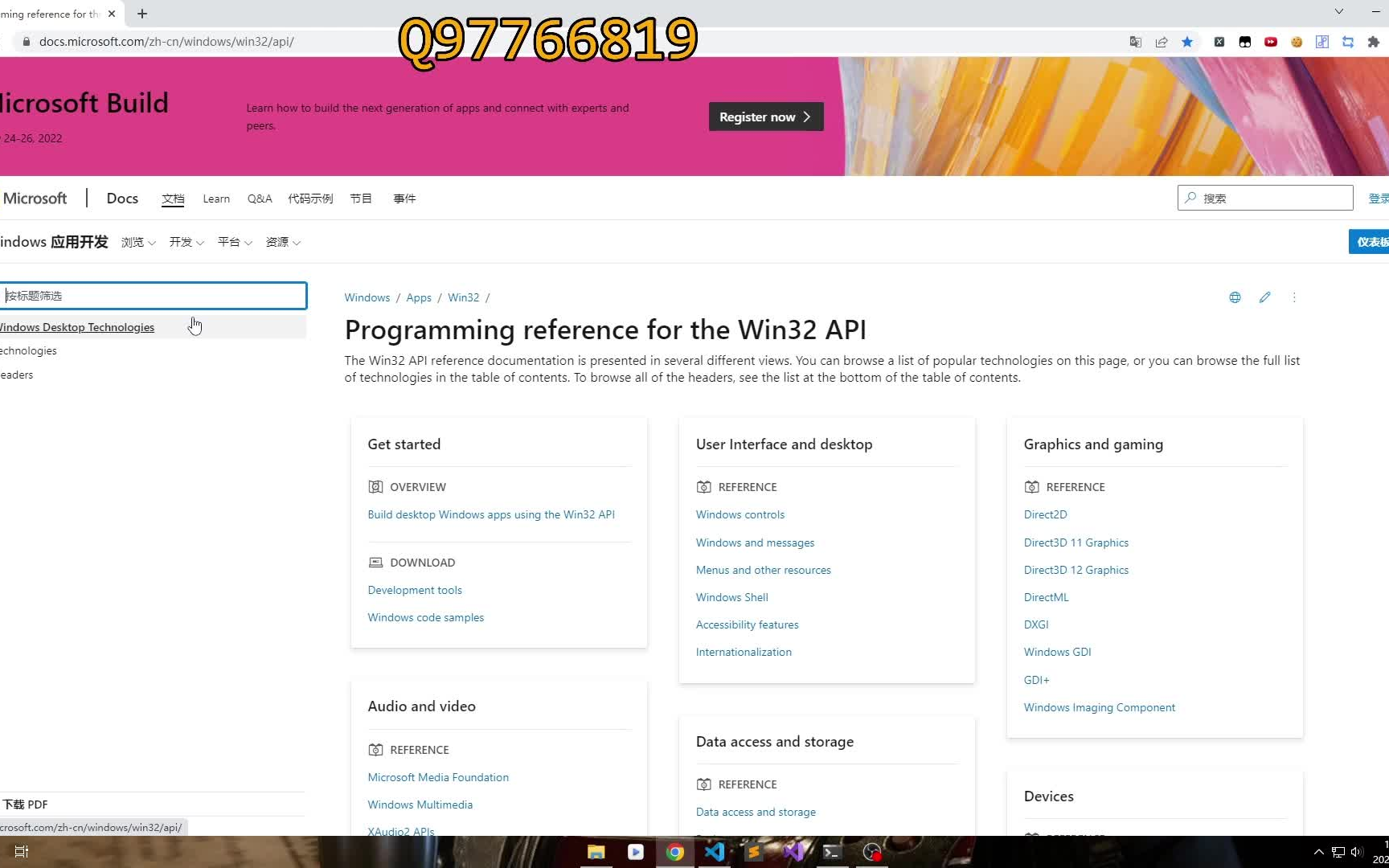
Task: Open the more actions kebab menu icon
Action: [x=1294, y=297]
